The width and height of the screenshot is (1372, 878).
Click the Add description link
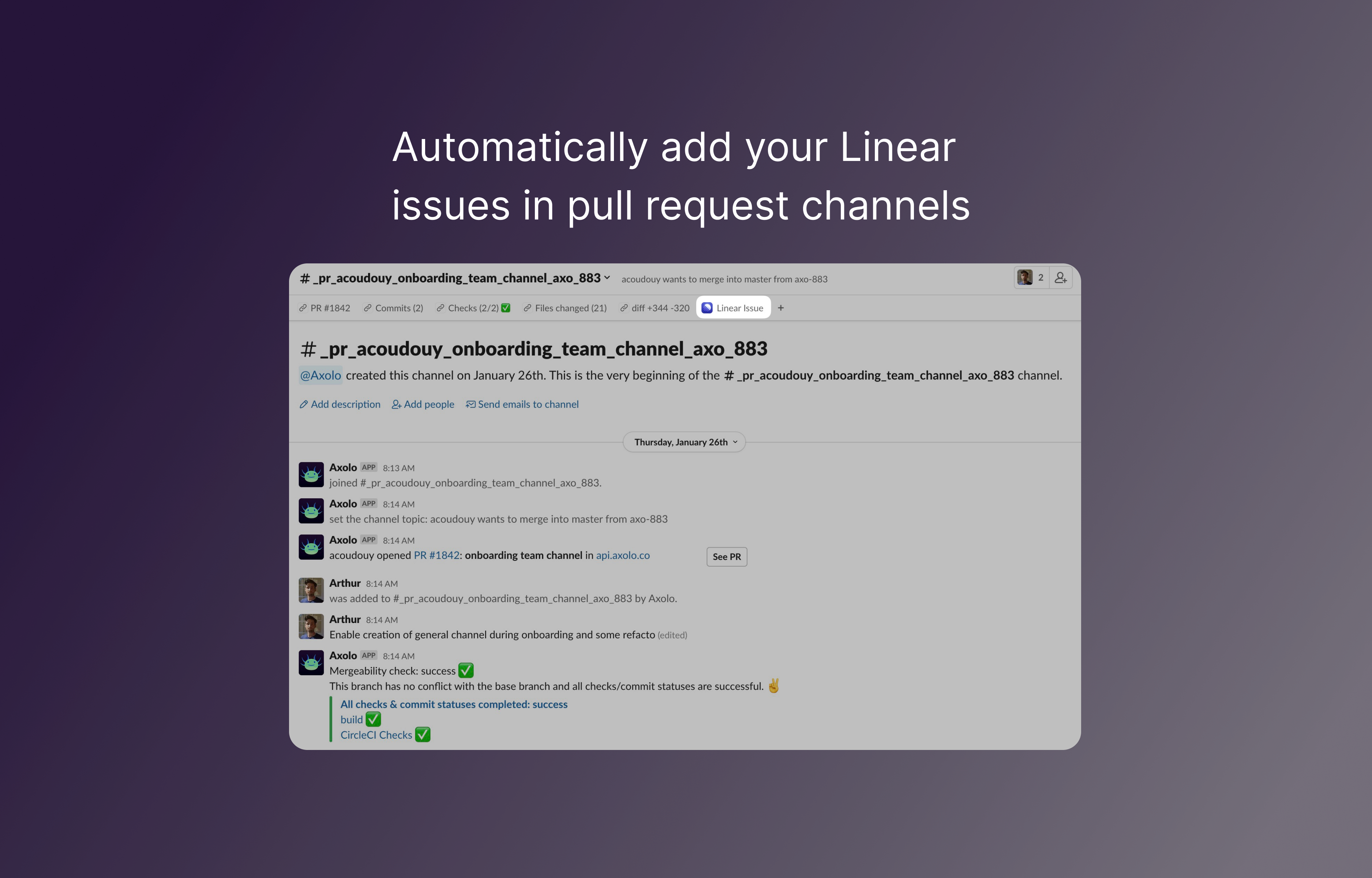(339, 404)
